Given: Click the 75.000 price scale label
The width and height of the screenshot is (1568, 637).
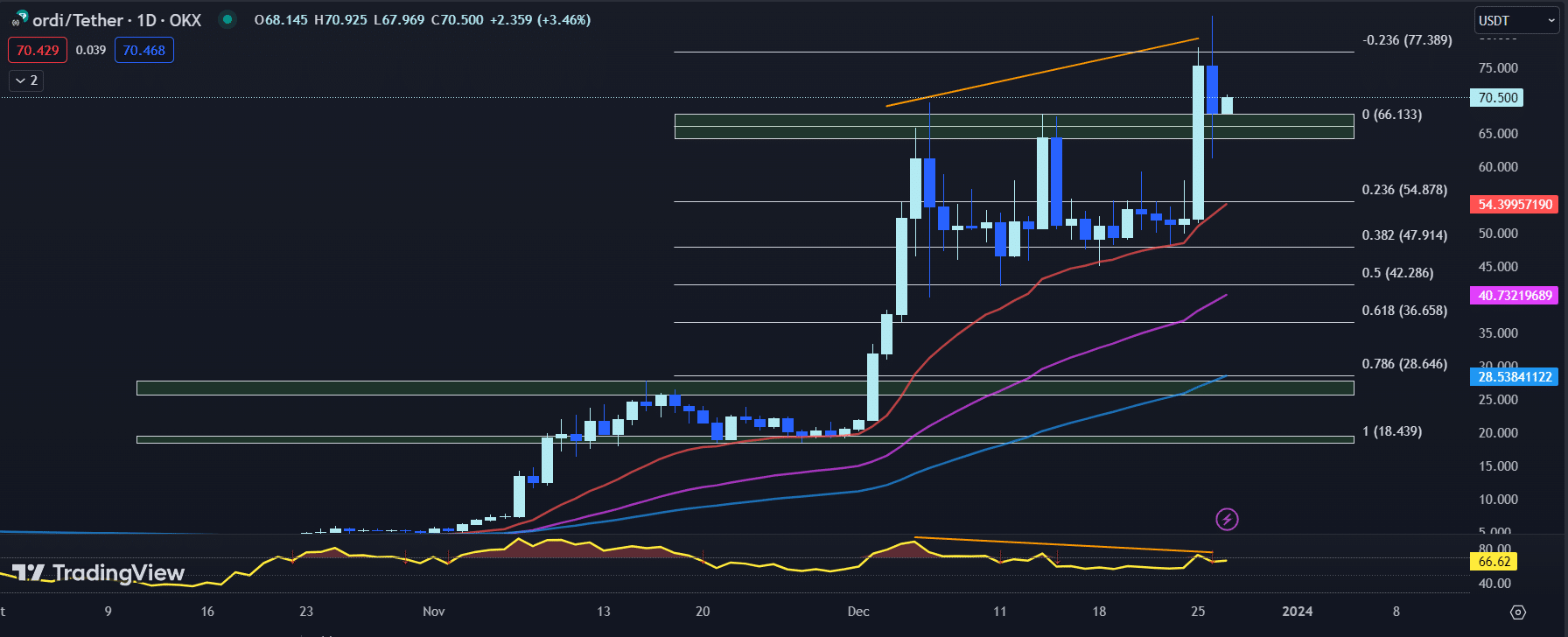Looking at the screenshot, I should pyautogui.click(x=1498, y=68).
